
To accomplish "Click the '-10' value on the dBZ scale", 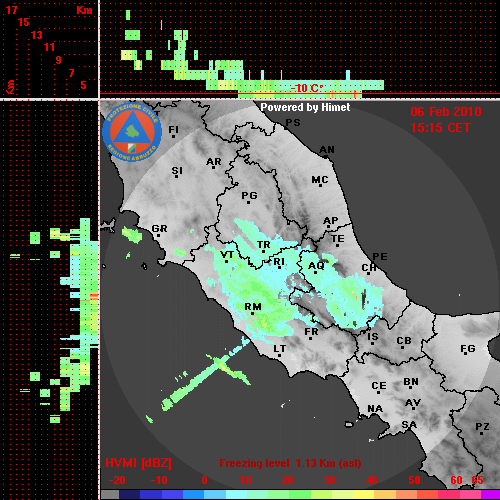I will (159, 480).
